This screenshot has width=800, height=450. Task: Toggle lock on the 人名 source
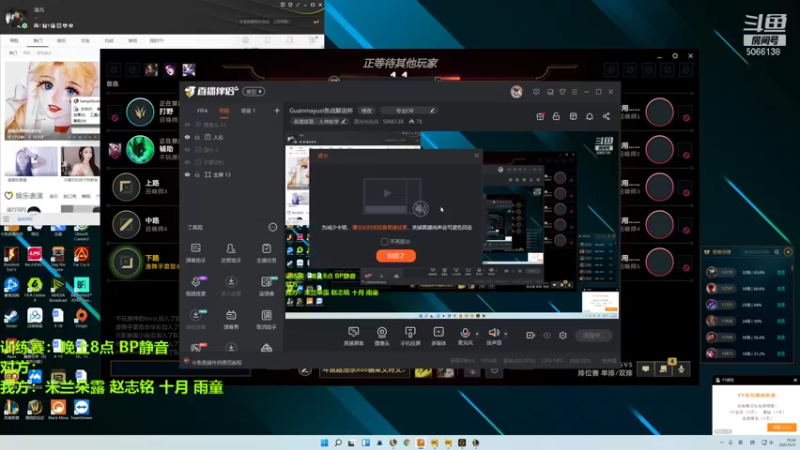pos(197,137)
